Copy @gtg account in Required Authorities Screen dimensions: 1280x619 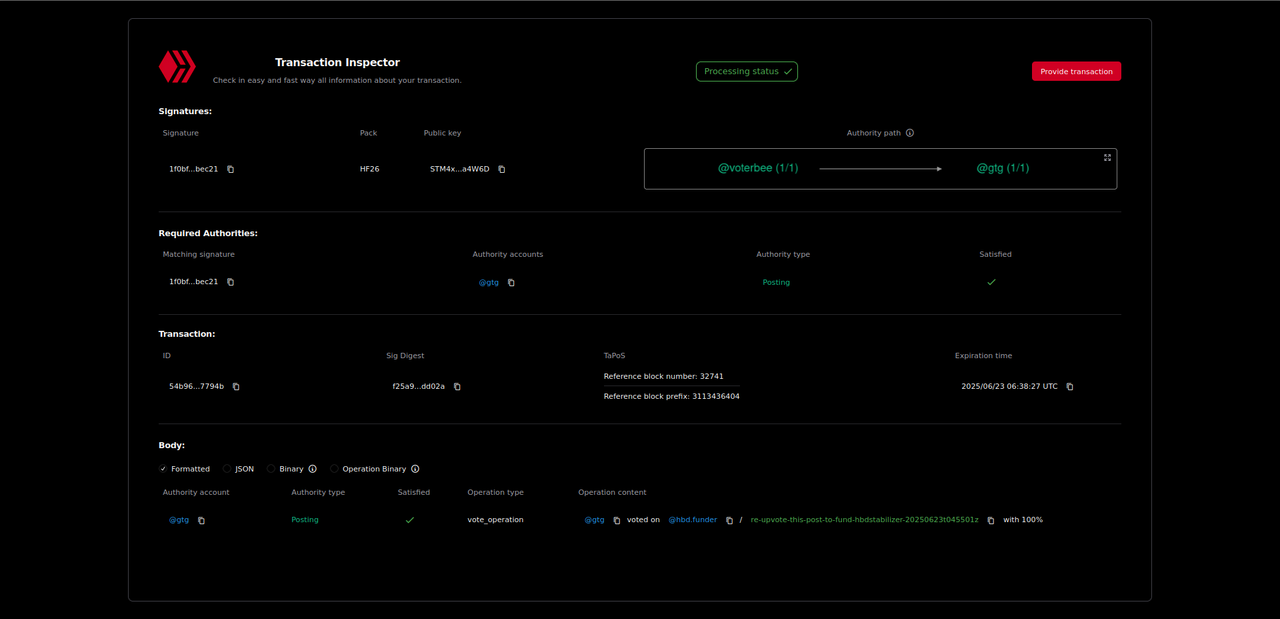pyautogui.click(x=511, y=283)
